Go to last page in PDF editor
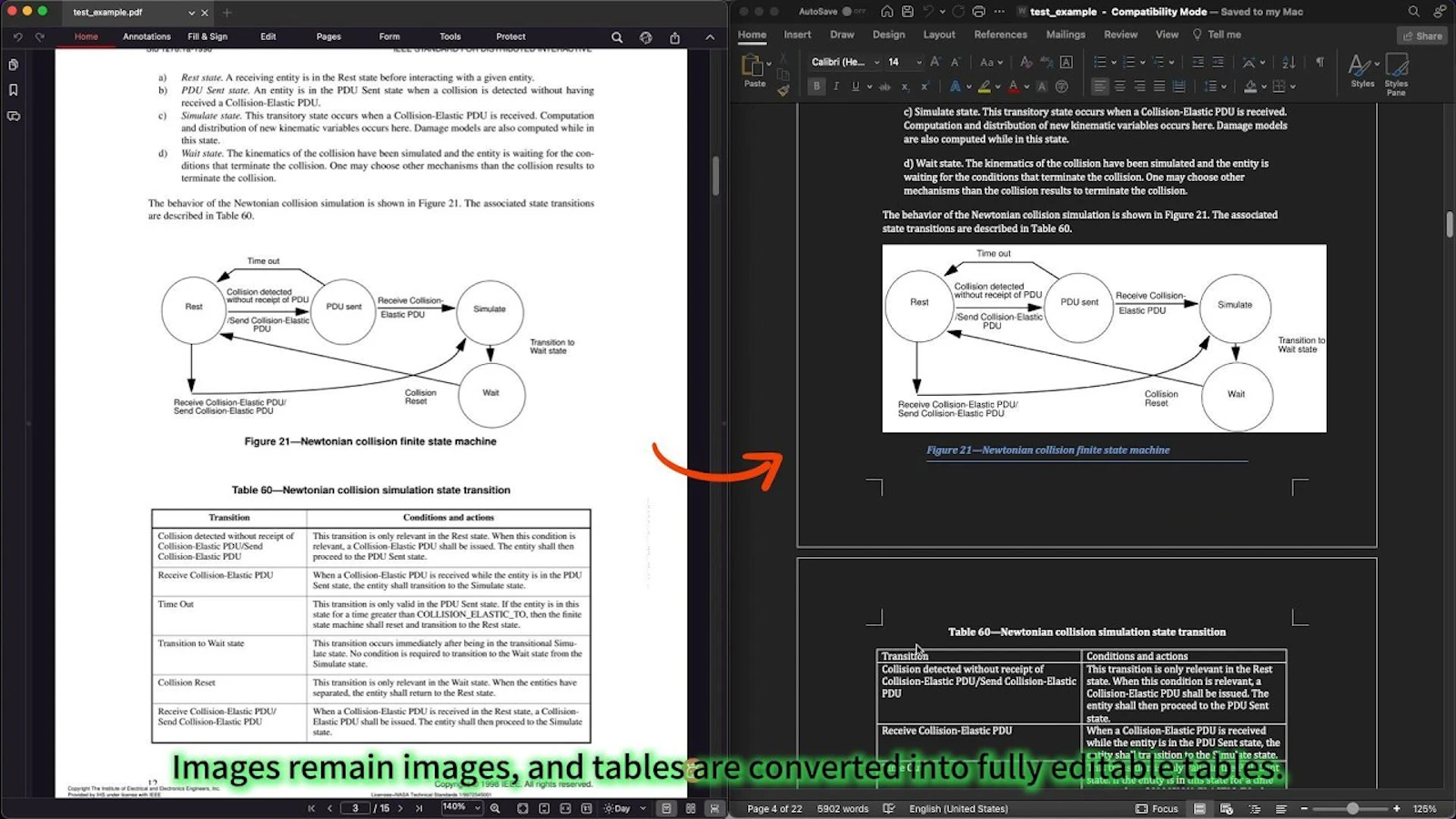 (419, 808)
